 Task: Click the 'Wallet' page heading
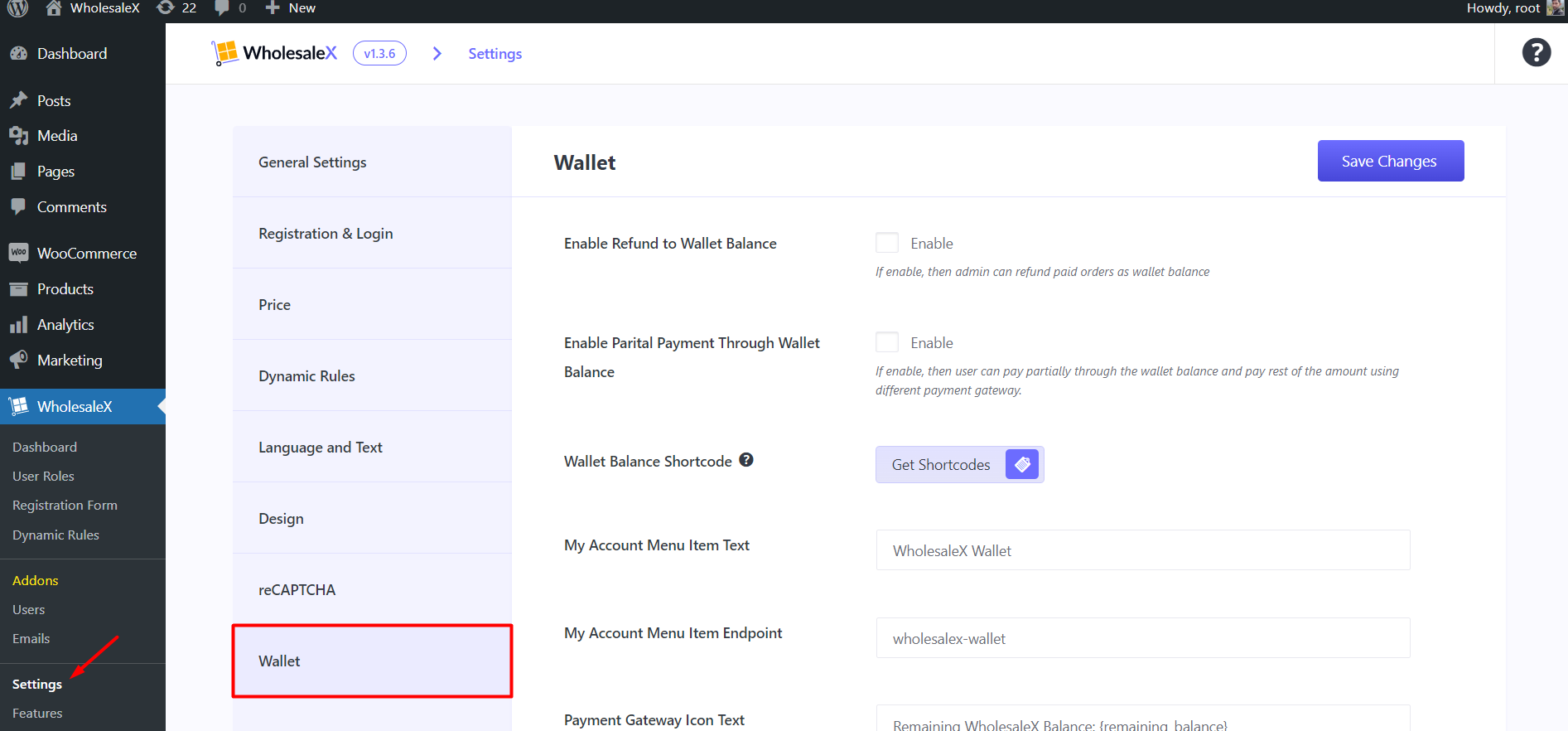[x=585, y=162]
